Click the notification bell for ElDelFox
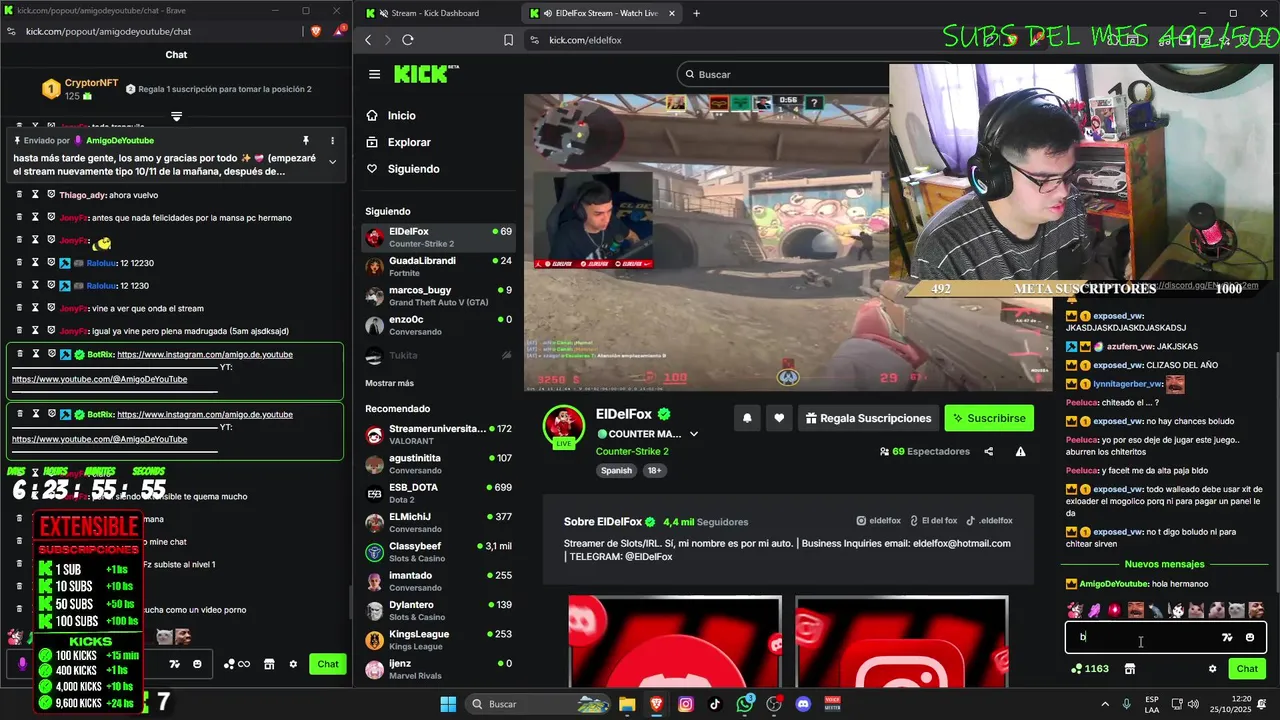Viewport: 1280px width, 720px height. pyautogui.click(x=747, y=418)
